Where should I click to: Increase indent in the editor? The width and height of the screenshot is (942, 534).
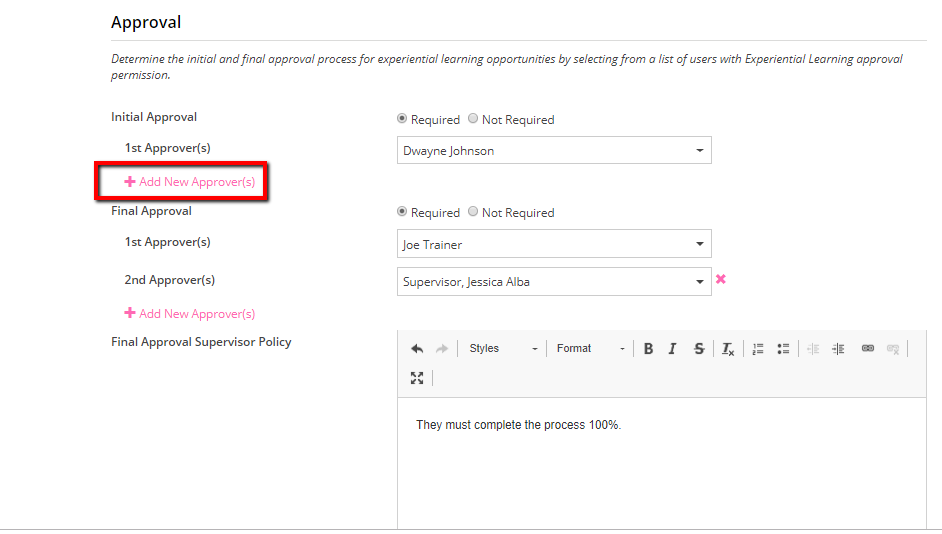(838, 349)
